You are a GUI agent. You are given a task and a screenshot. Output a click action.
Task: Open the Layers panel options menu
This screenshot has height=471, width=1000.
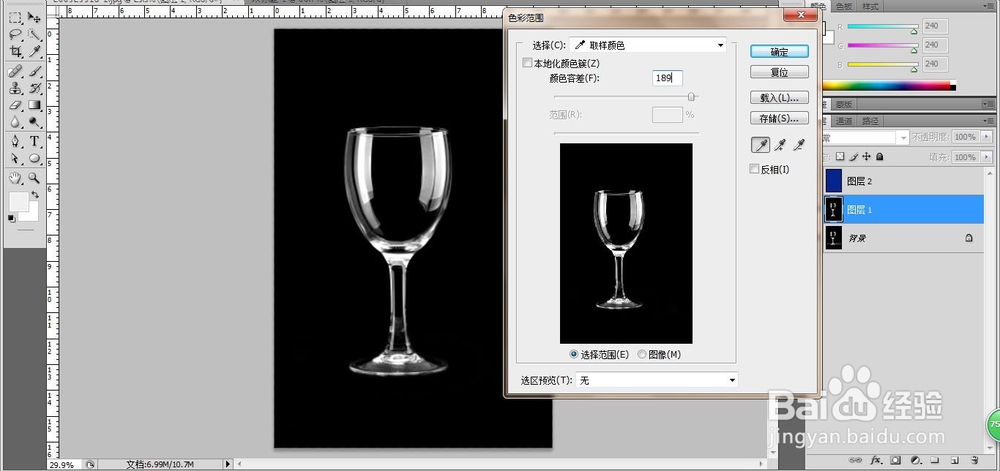point(989,120)
